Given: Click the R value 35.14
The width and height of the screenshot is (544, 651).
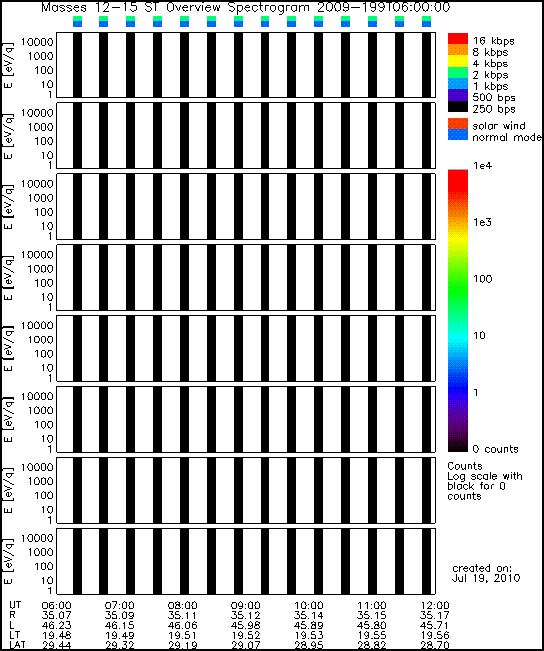Looking at the screenshot, I should [309, 615].
